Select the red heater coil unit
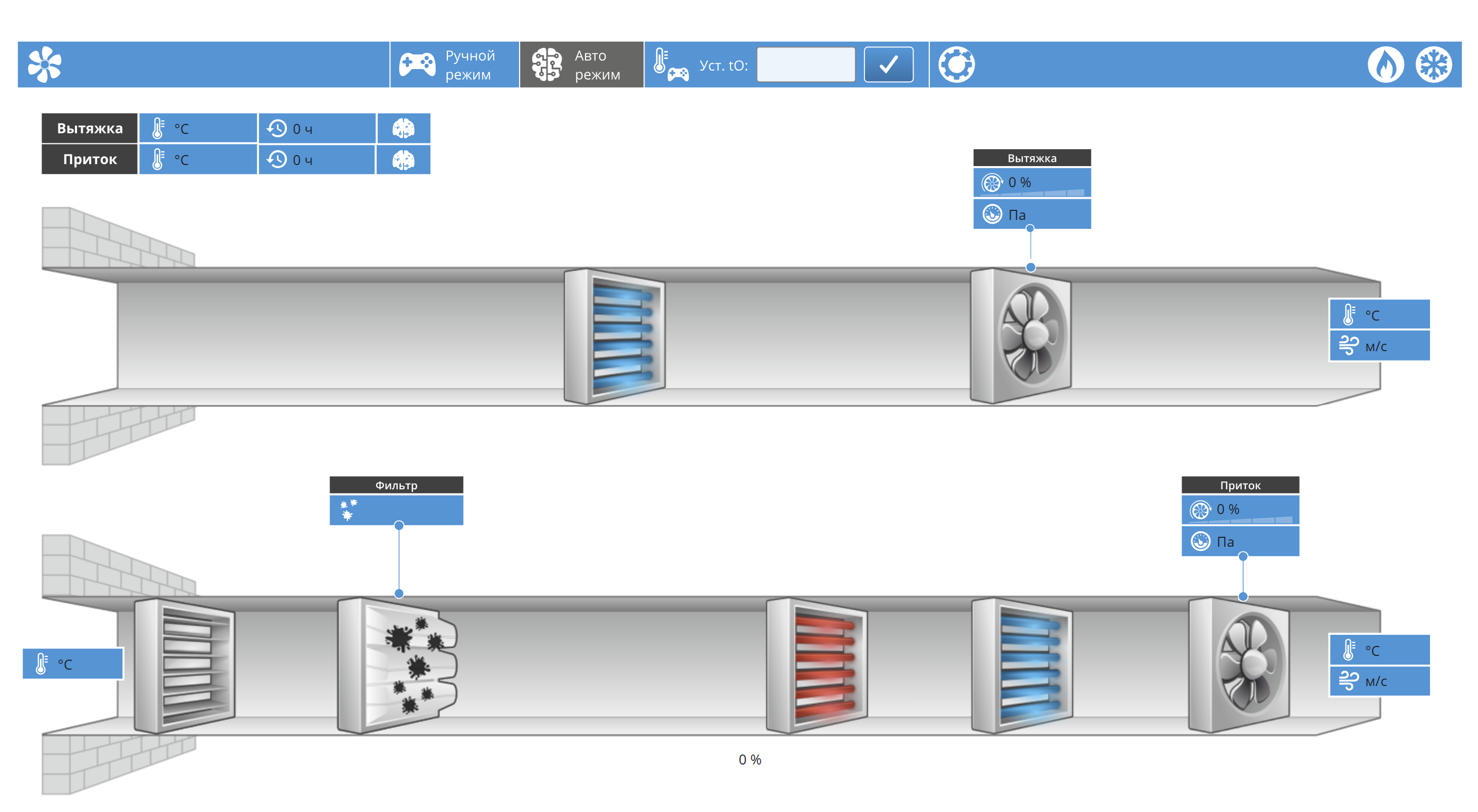 (x=817, y=666)
